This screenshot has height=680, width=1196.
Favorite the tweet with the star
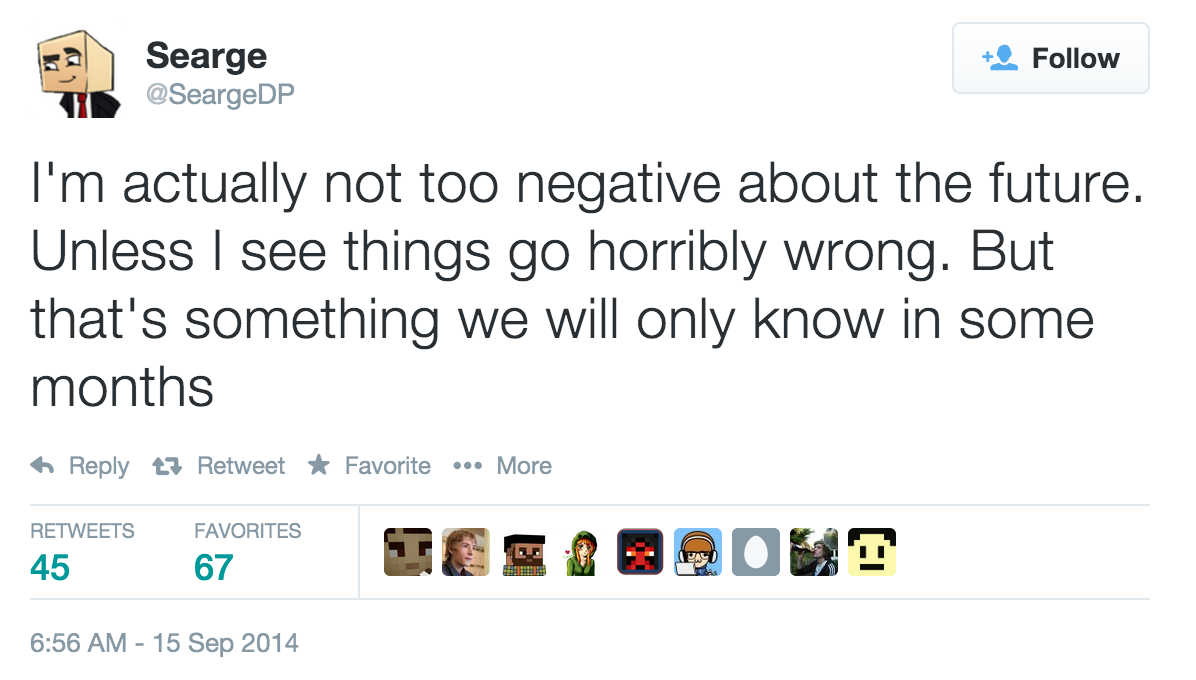(370, 466)
